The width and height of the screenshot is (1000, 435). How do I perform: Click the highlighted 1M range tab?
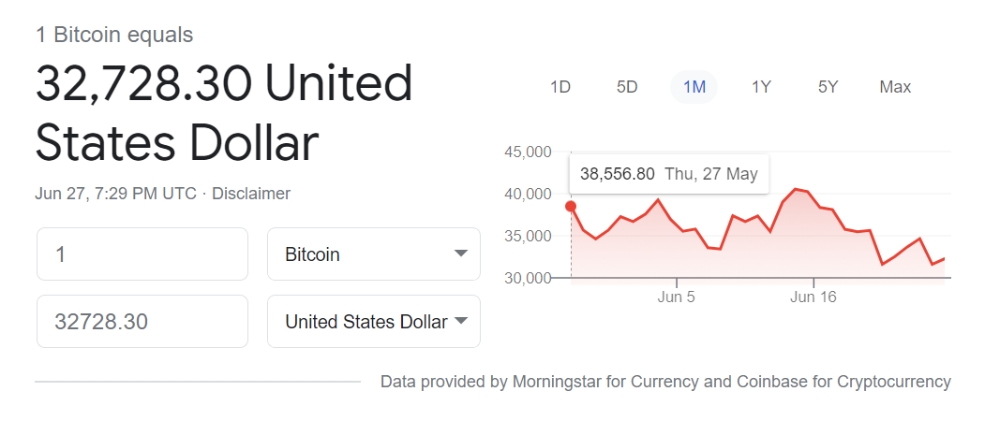[x=694, y=87]
